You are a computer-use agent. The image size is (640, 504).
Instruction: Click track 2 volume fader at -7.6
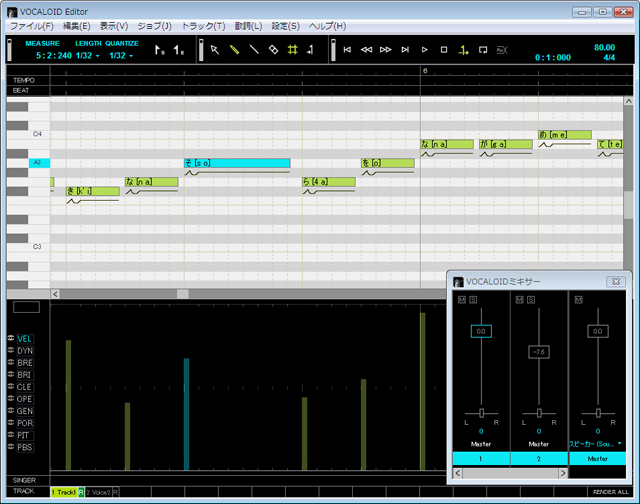pos(539,351)
